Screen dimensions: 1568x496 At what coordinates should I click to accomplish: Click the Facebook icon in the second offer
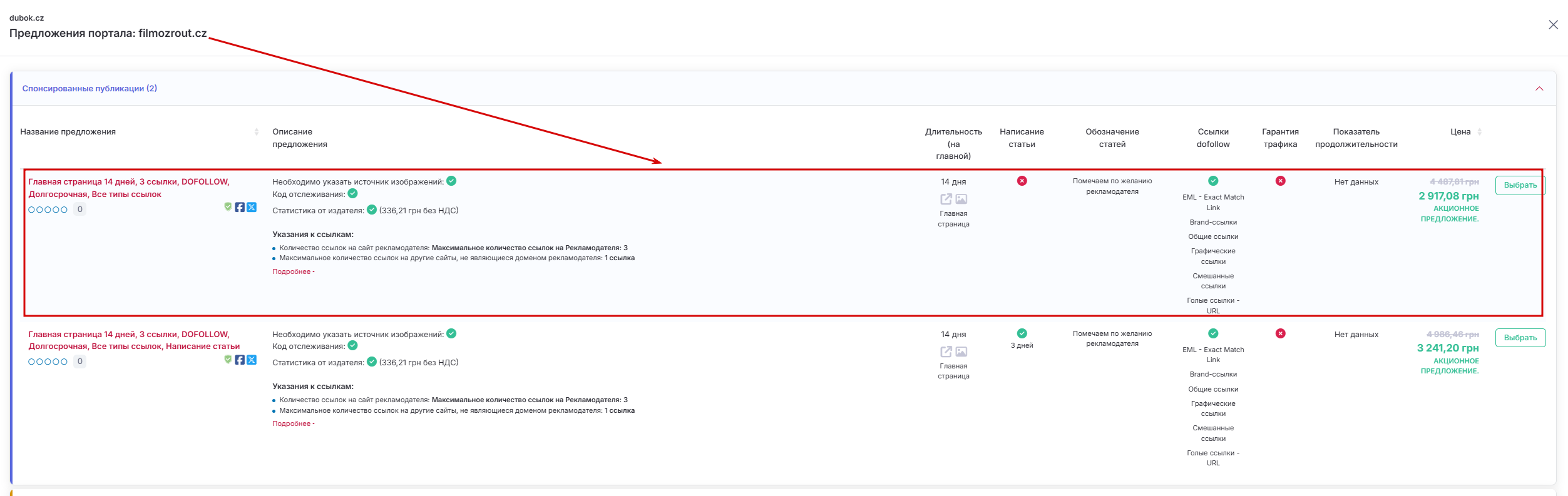click(x=240, y=360)
